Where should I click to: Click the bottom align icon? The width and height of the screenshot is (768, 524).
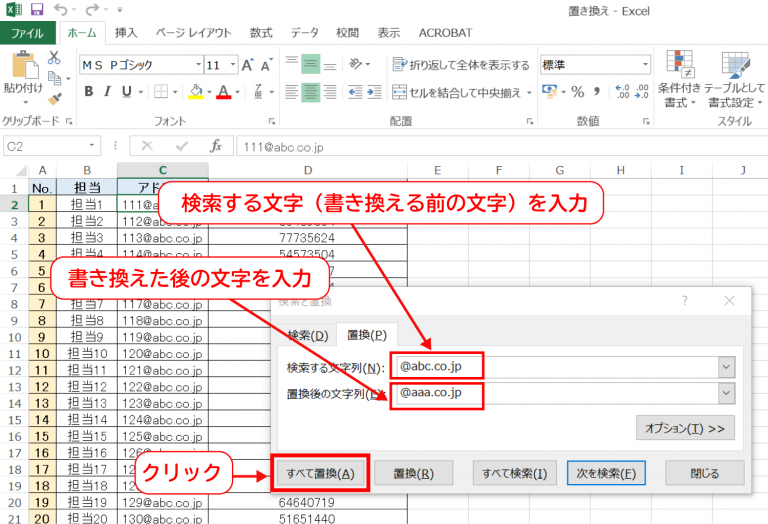click(x=330, y=64)
